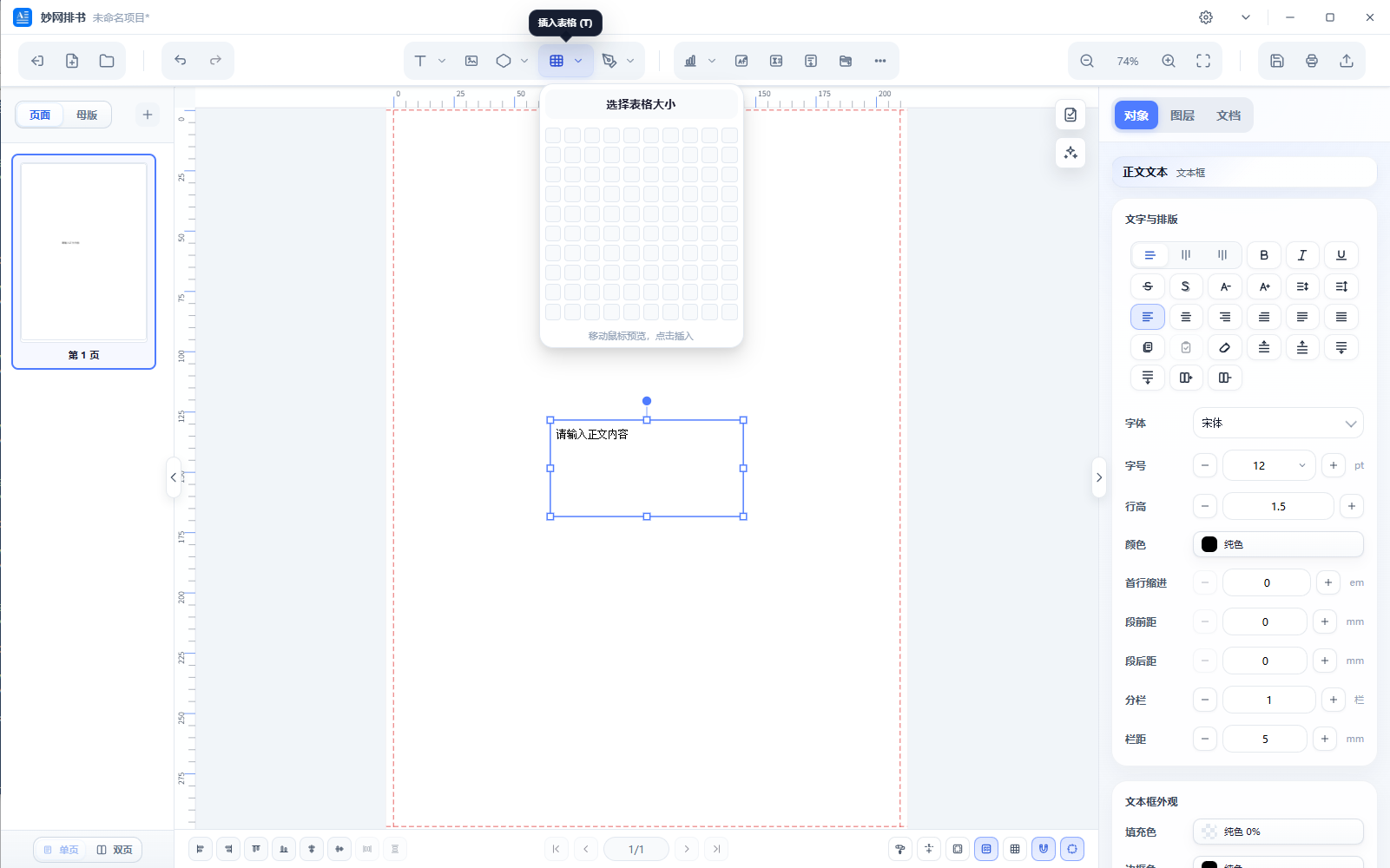
Task: Add a new page with plus button
Action: pyautogui.click(x=148, y=115)
